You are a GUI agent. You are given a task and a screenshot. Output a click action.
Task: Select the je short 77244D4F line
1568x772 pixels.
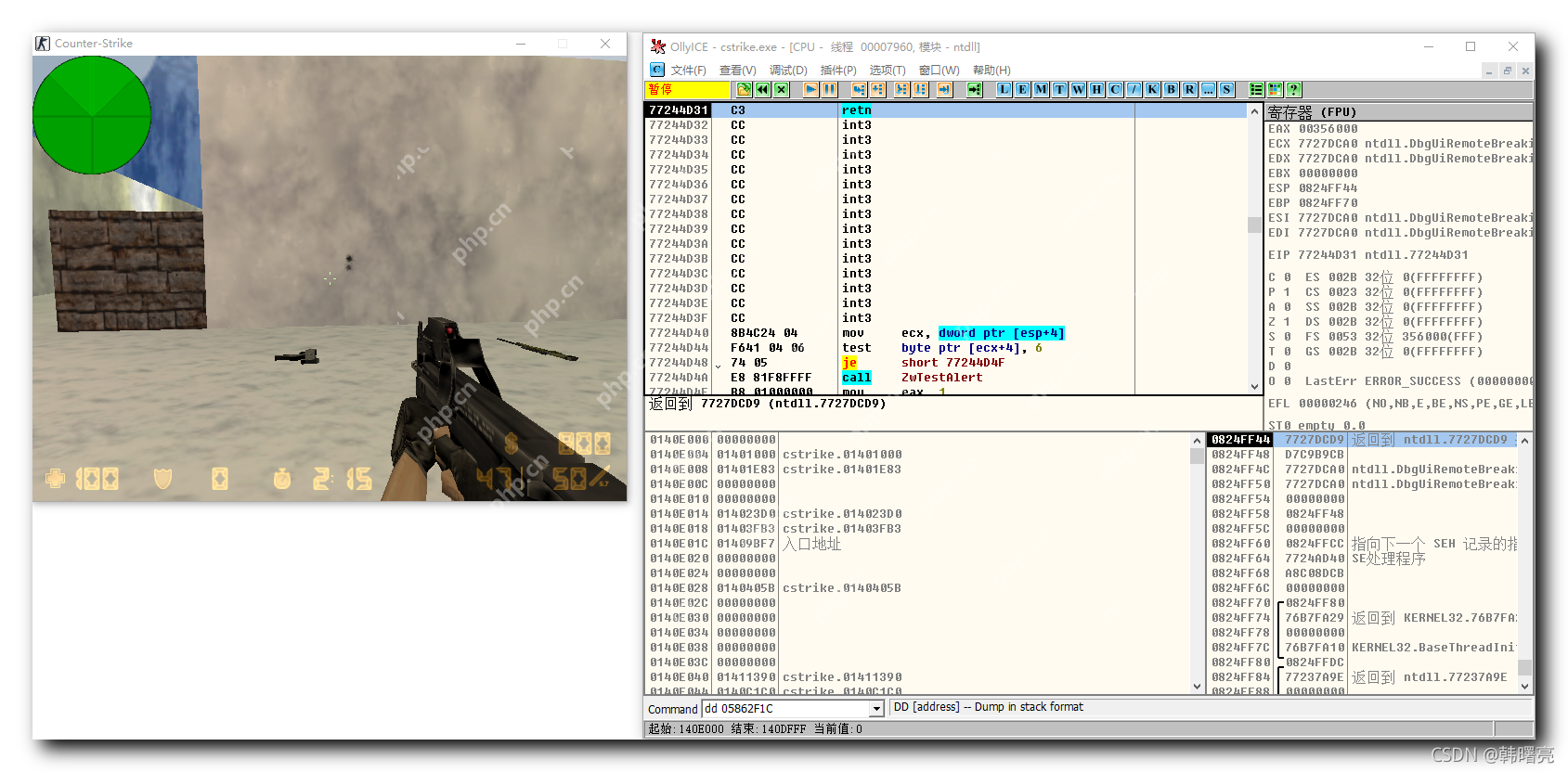[946, 363]
